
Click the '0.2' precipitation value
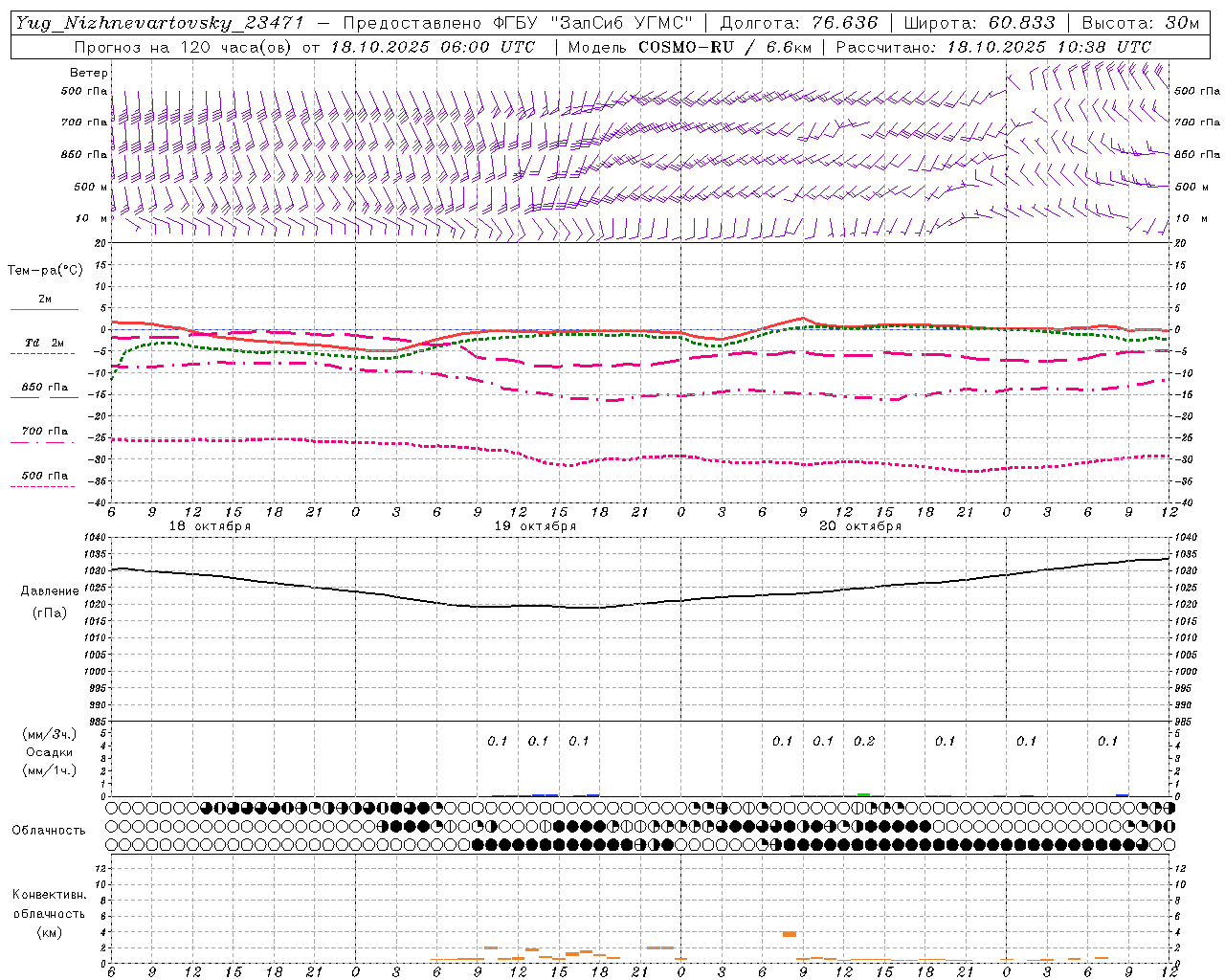(x=863, y=741)
